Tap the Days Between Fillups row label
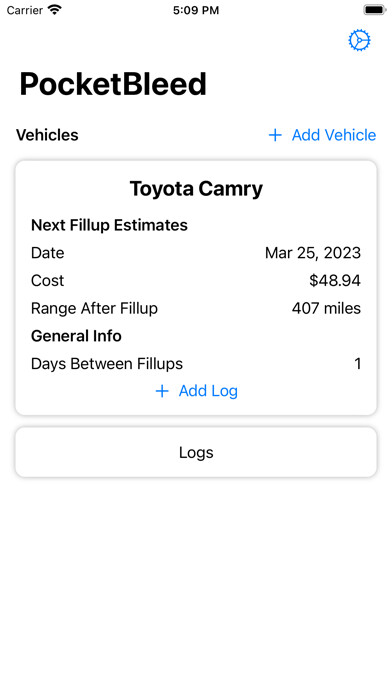This screenshot has height=696, width=392. 107,364
